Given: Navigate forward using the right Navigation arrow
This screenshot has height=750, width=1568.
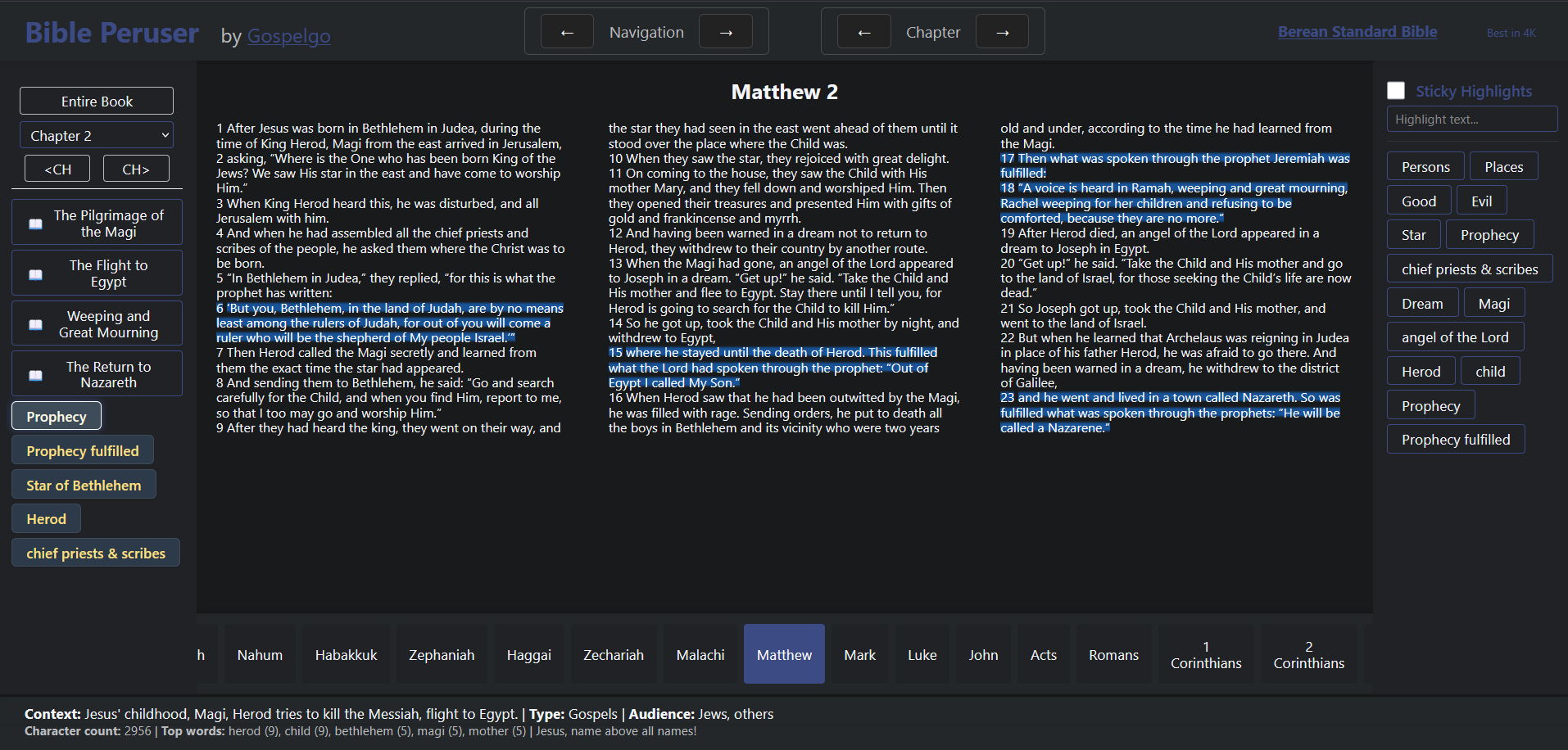Looking at the screenshot, I should (x=726, y=31).
